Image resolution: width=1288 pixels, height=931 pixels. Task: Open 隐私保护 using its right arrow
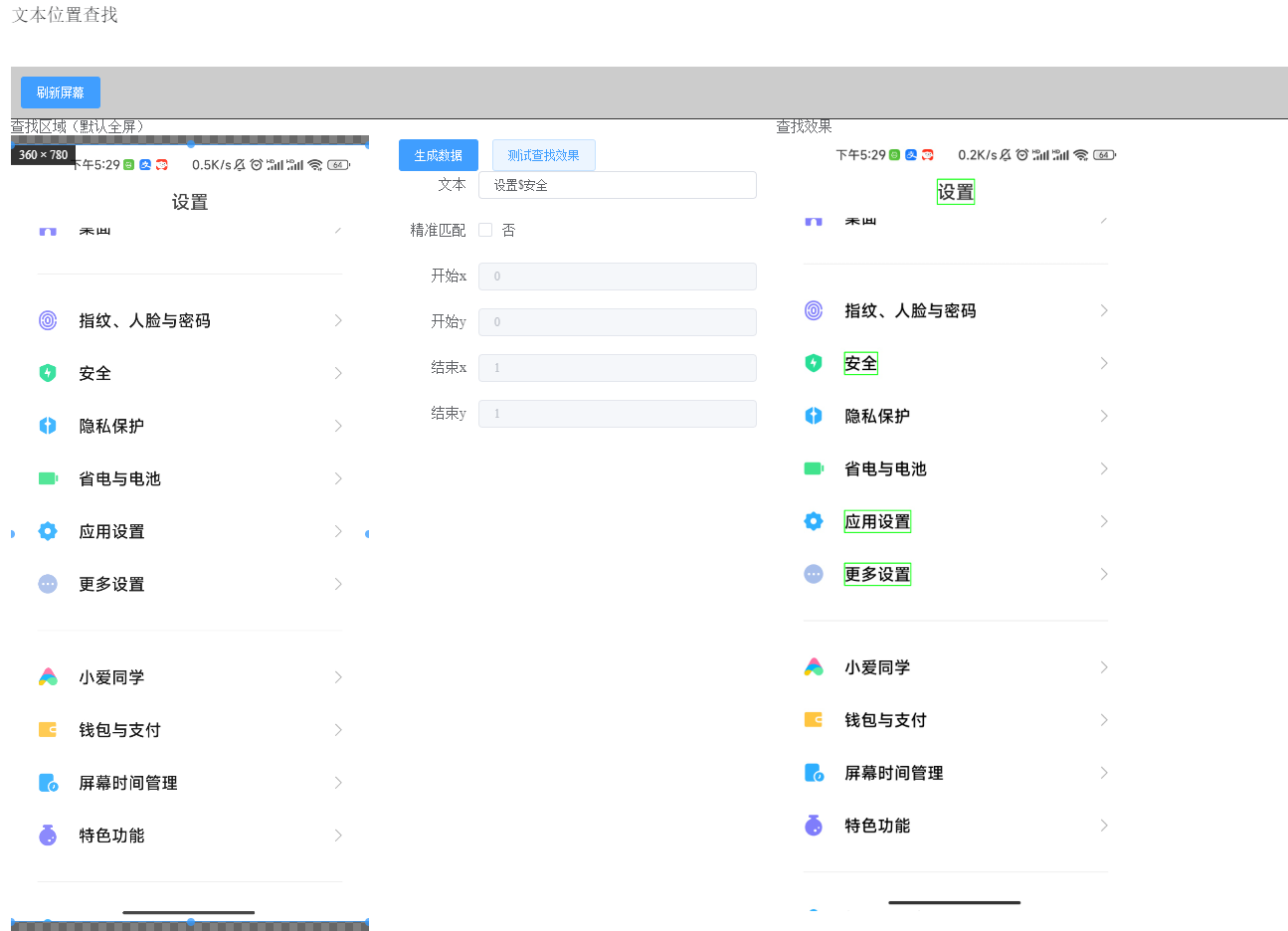[x=337, y=426]
